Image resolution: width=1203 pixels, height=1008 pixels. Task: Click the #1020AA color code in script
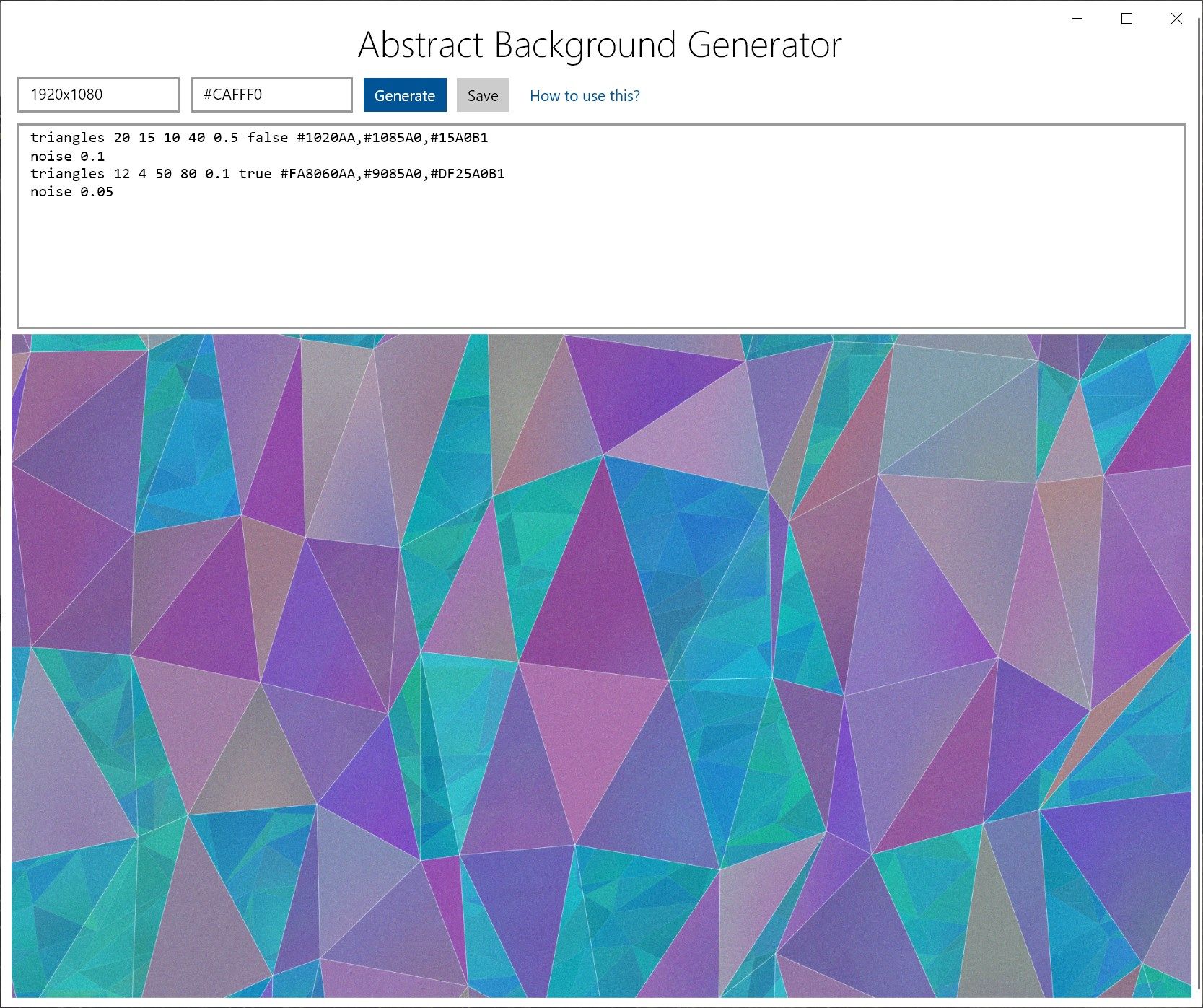click(326, 138)
